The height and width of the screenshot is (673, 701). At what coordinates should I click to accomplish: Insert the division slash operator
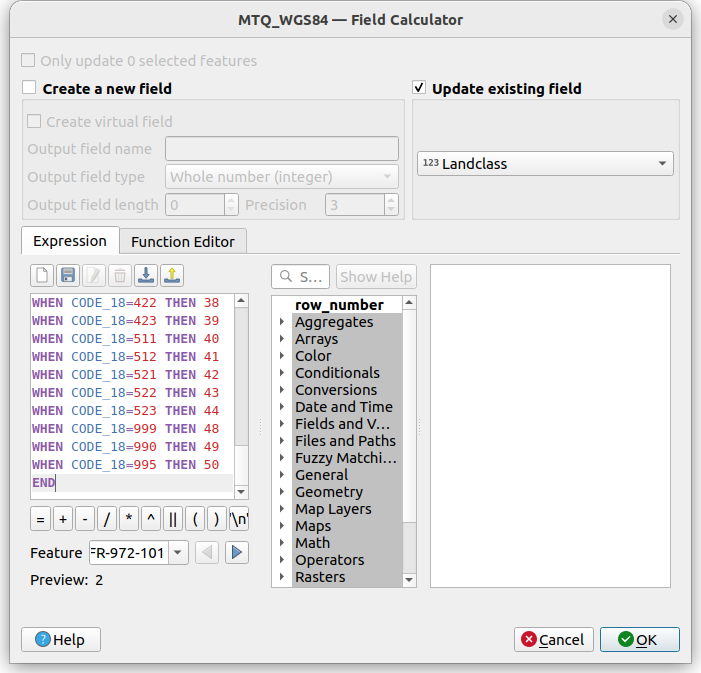[107, 519]
